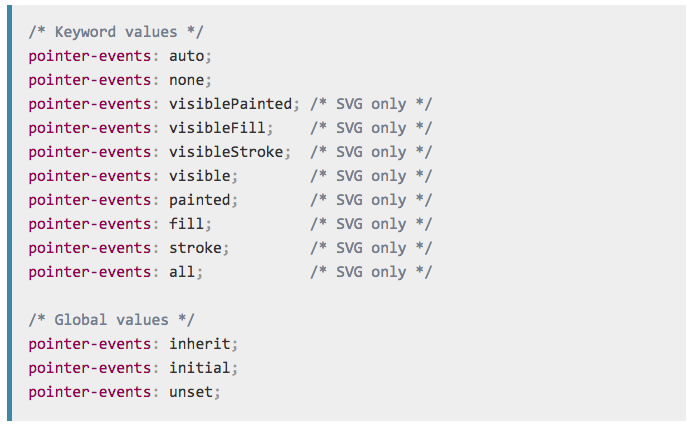Click the "auto" value in the code
The image size is (696, 425).
(185, 56)
